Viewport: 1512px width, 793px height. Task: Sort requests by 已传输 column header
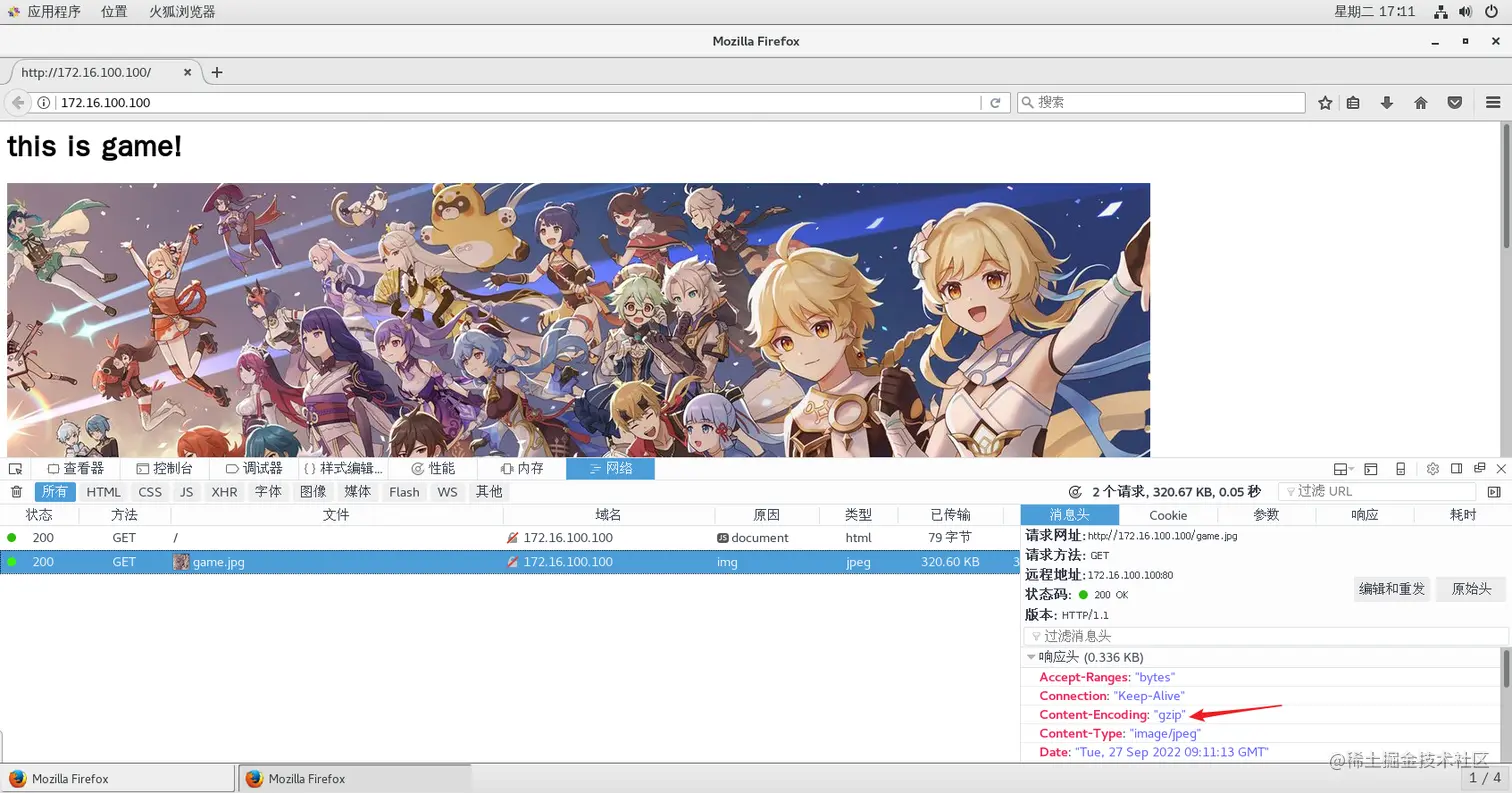click(x=950, y=515)
